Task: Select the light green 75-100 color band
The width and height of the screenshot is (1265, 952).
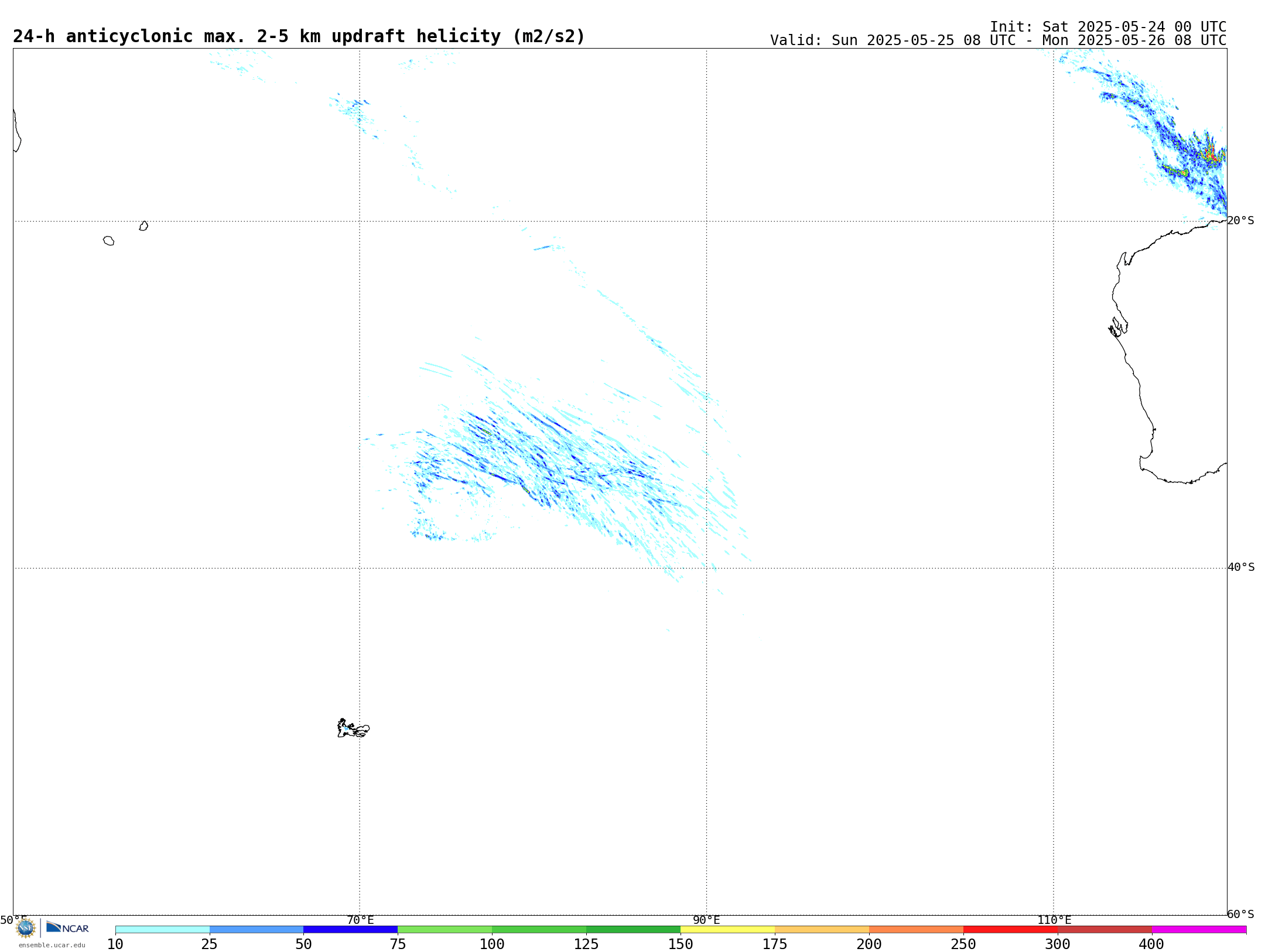Action: point(445,929)
